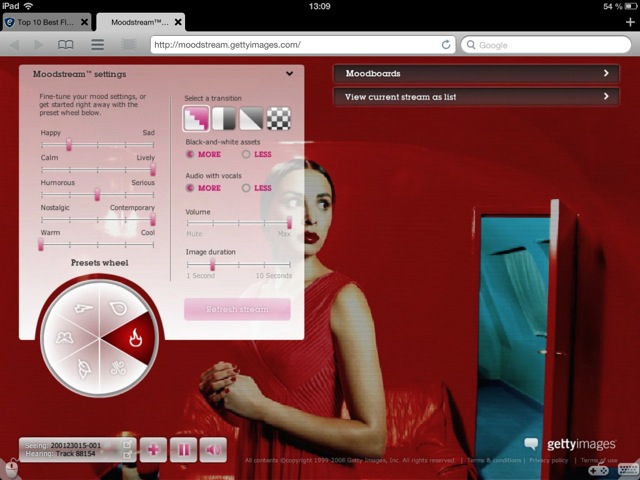Tap the Wi-Fi icon in status bar
Screen dimensions: 640x480
(x=29, y=6)
